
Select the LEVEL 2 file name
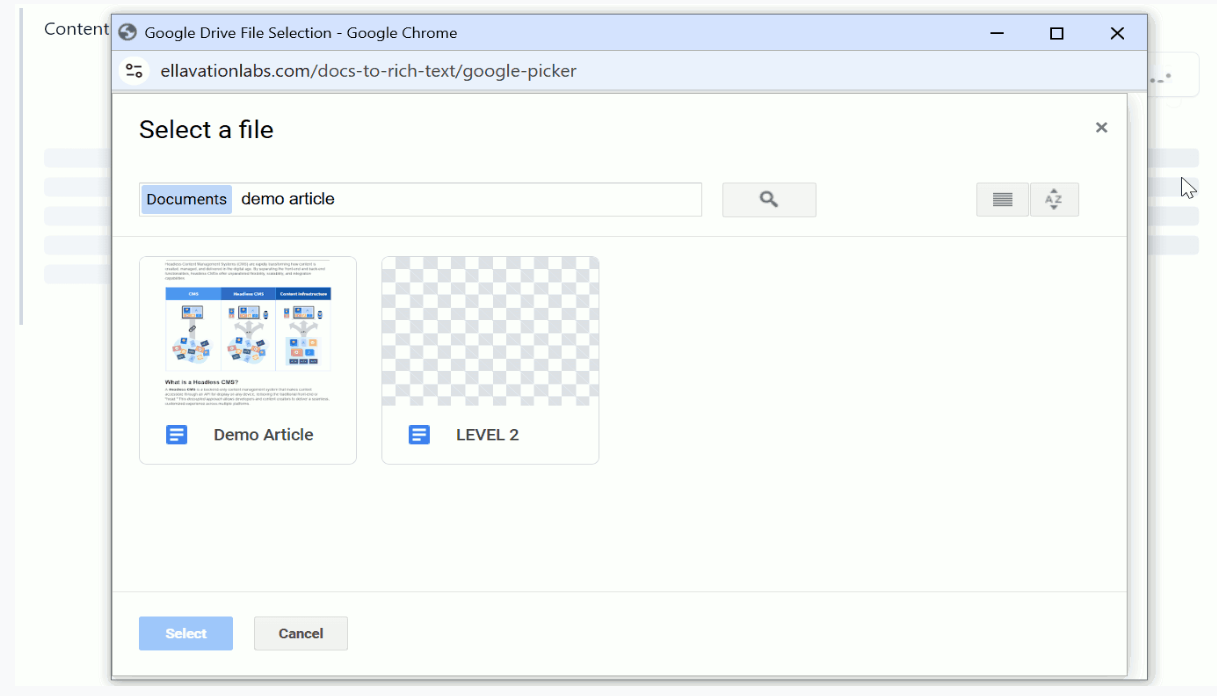point(487,435)
